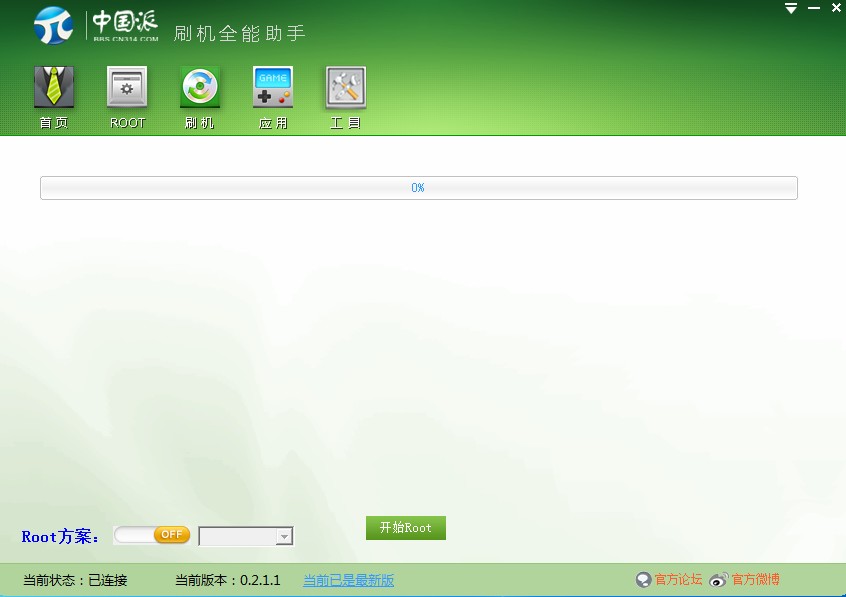Minimize the window

(814, 8)
